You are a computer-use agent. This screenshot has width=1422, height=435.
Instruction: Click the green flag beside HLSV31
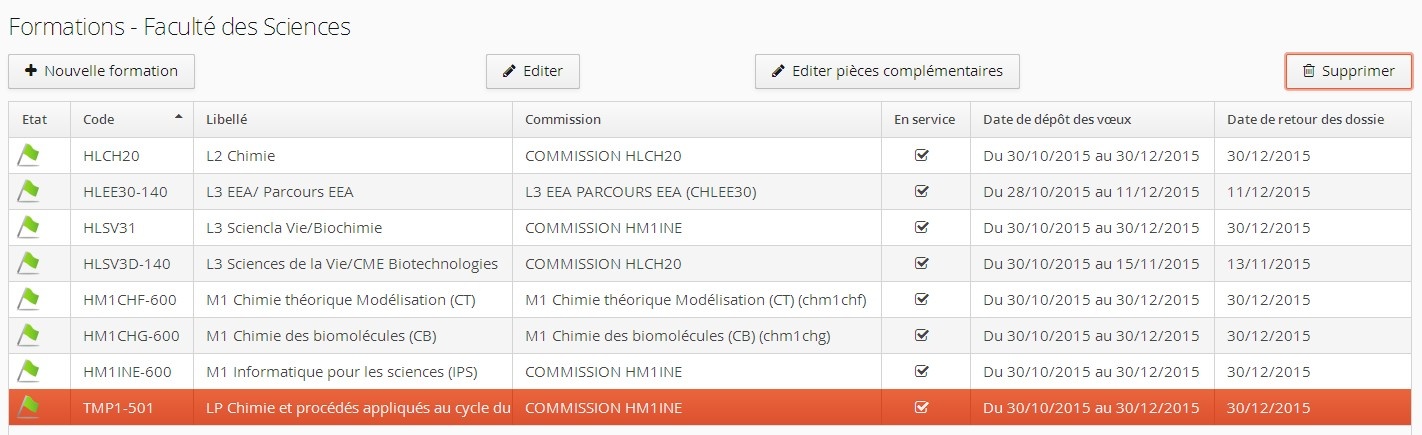[x=28, y=227]
